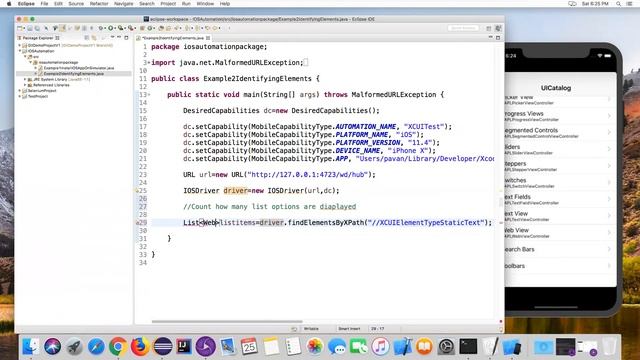Viewport: 640px width, 360px height.
Task: Minimize the editor area
Action: point(491,37)
